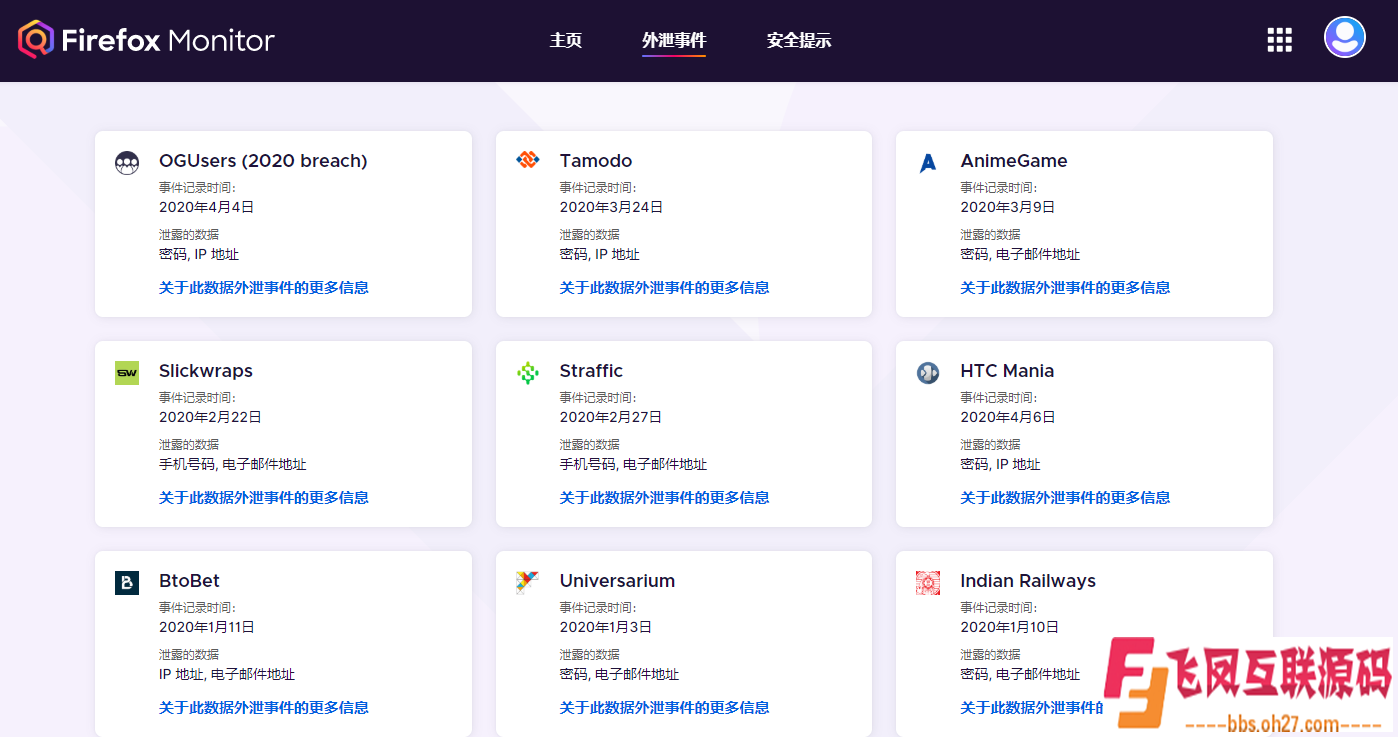This screenshot has width=1398, height=737.
Task: Click the OGUsers (2020 breach) title
Action: pyautogui.click(x=263, y=161)
